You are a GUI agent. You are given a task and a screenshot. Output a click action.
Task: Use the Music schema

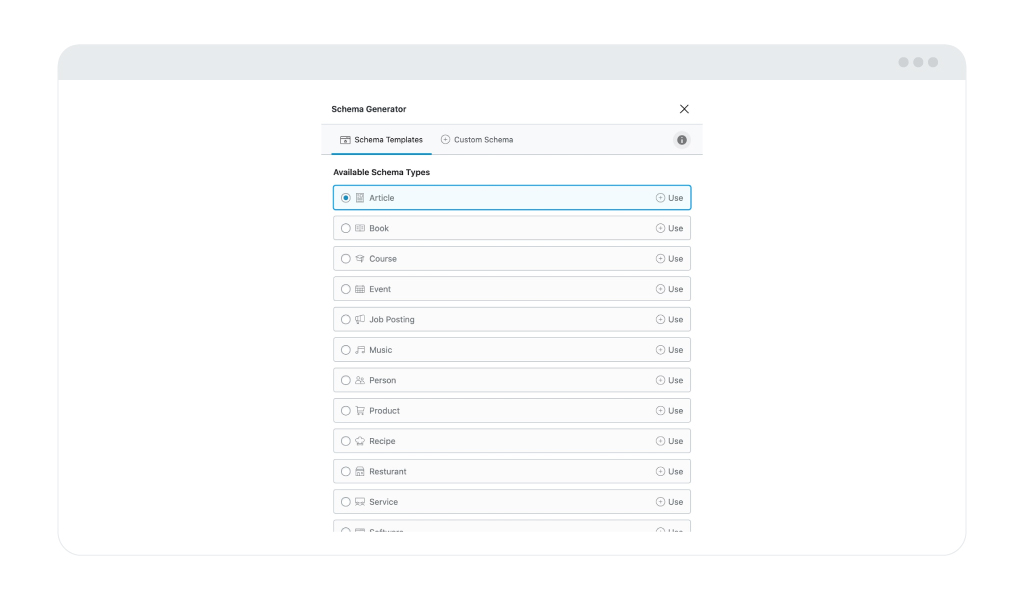click(x=669, y=350)
